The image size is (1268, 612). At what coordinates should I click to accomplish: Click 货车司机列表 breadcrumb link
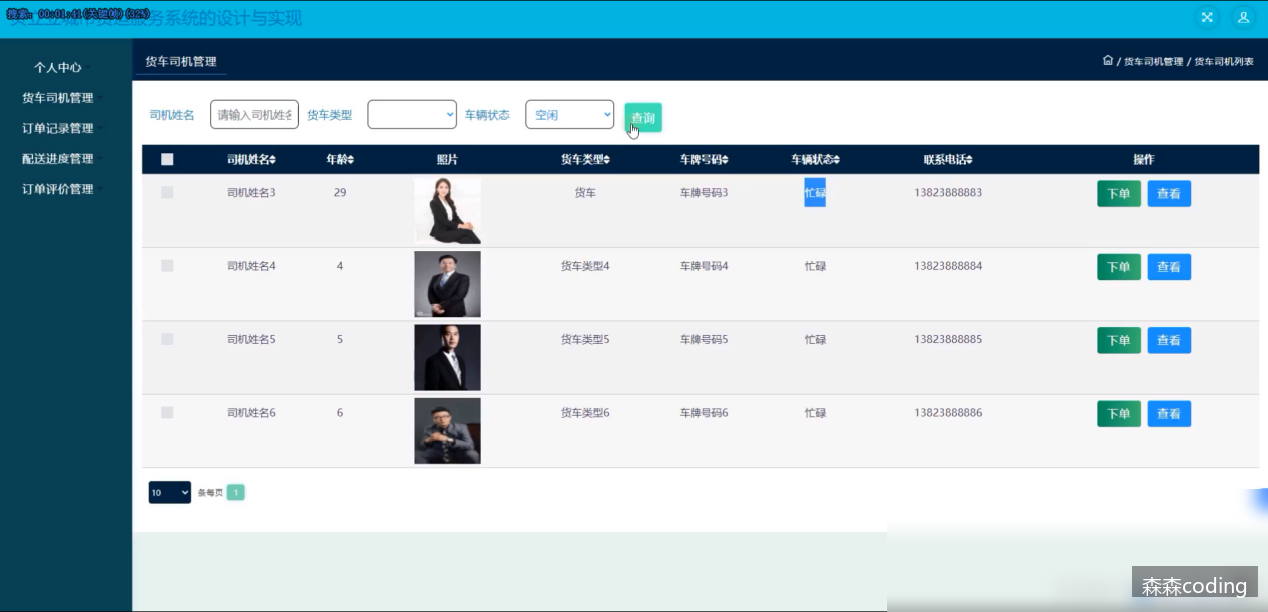coord(1224,61)
